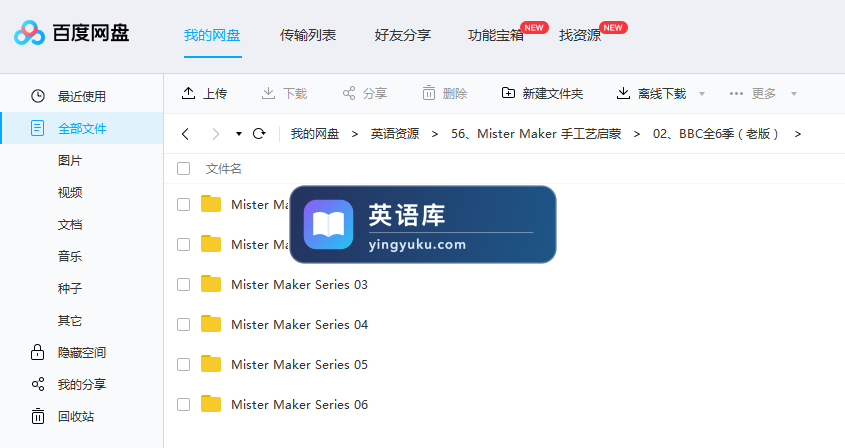Screen dimensions: 845x448
Task: Expand navigation history dropdown arrow
Action: tap(239, 134)
